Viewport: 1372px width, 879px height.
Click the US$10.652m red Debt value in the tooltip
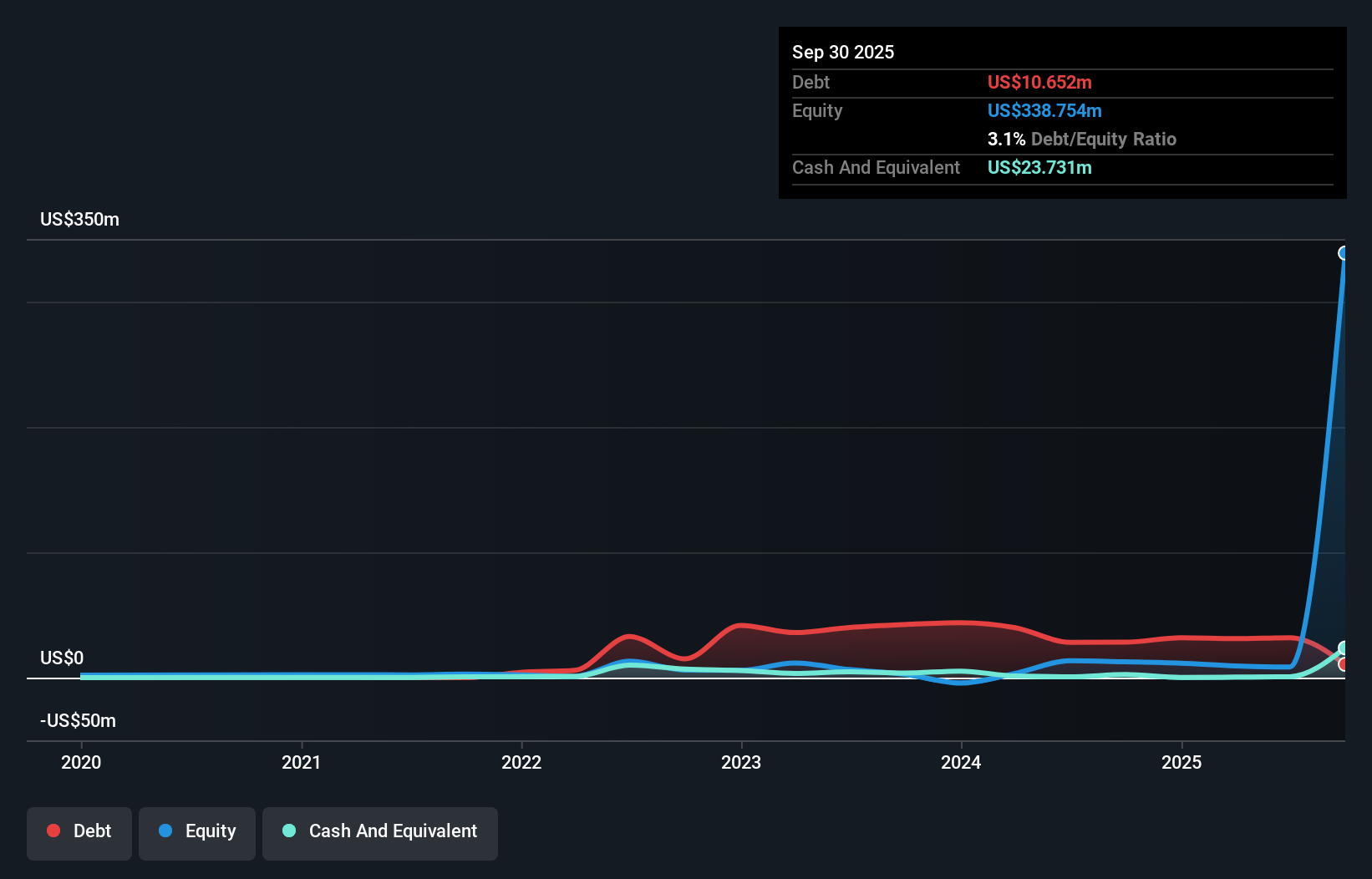(1039, 82)
